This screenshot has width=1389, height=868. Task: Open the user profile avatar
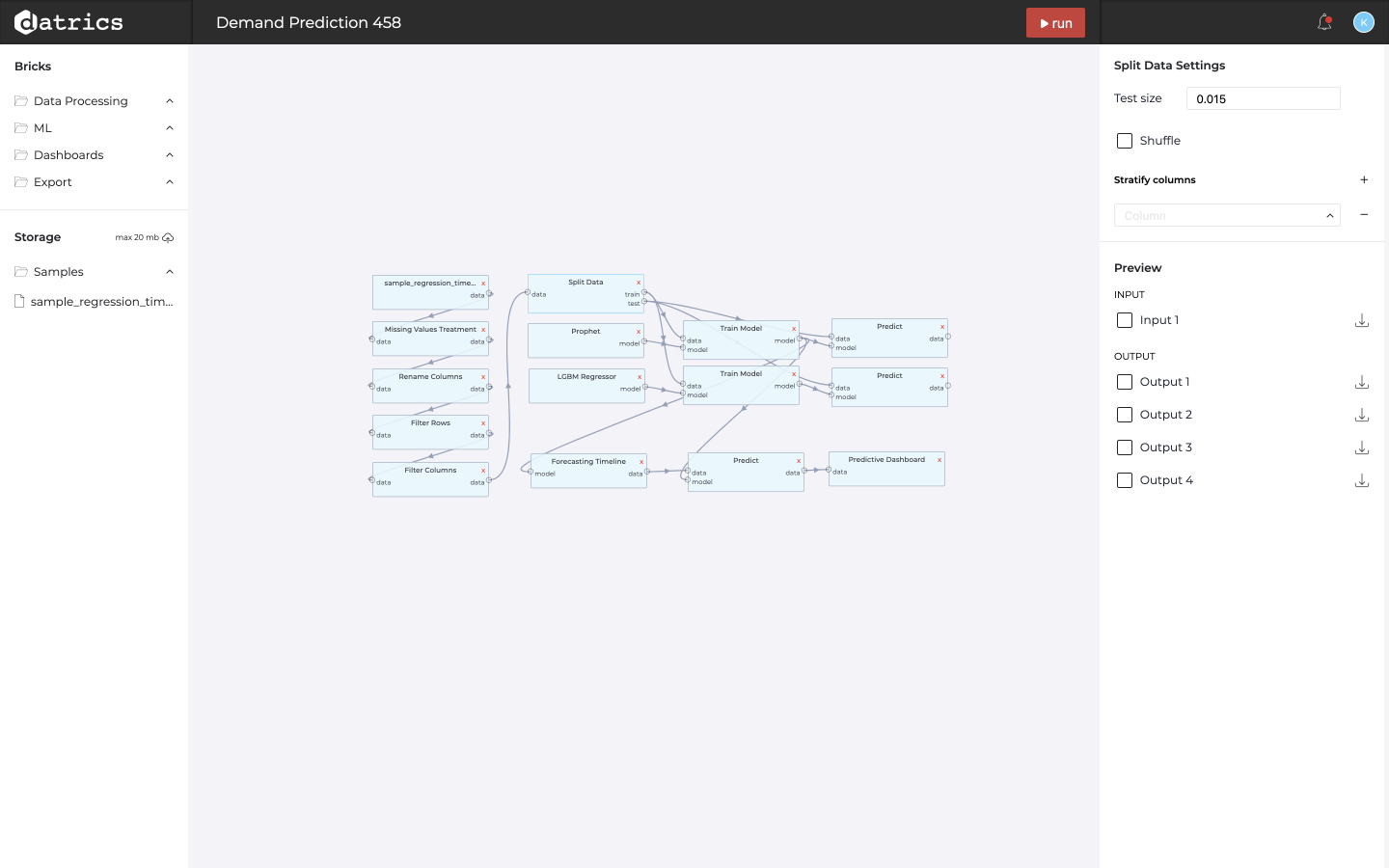1363,22
